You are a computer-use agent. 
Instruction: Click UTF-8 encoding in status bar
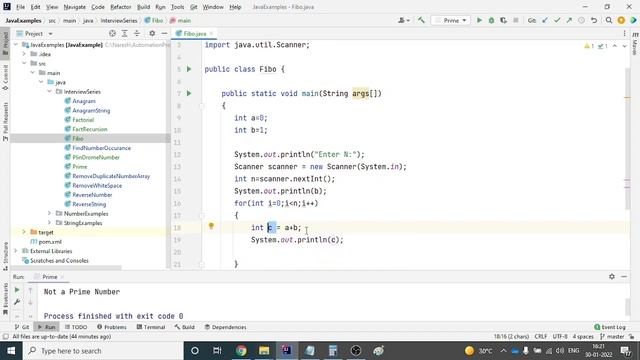click(x=560, y=337)
